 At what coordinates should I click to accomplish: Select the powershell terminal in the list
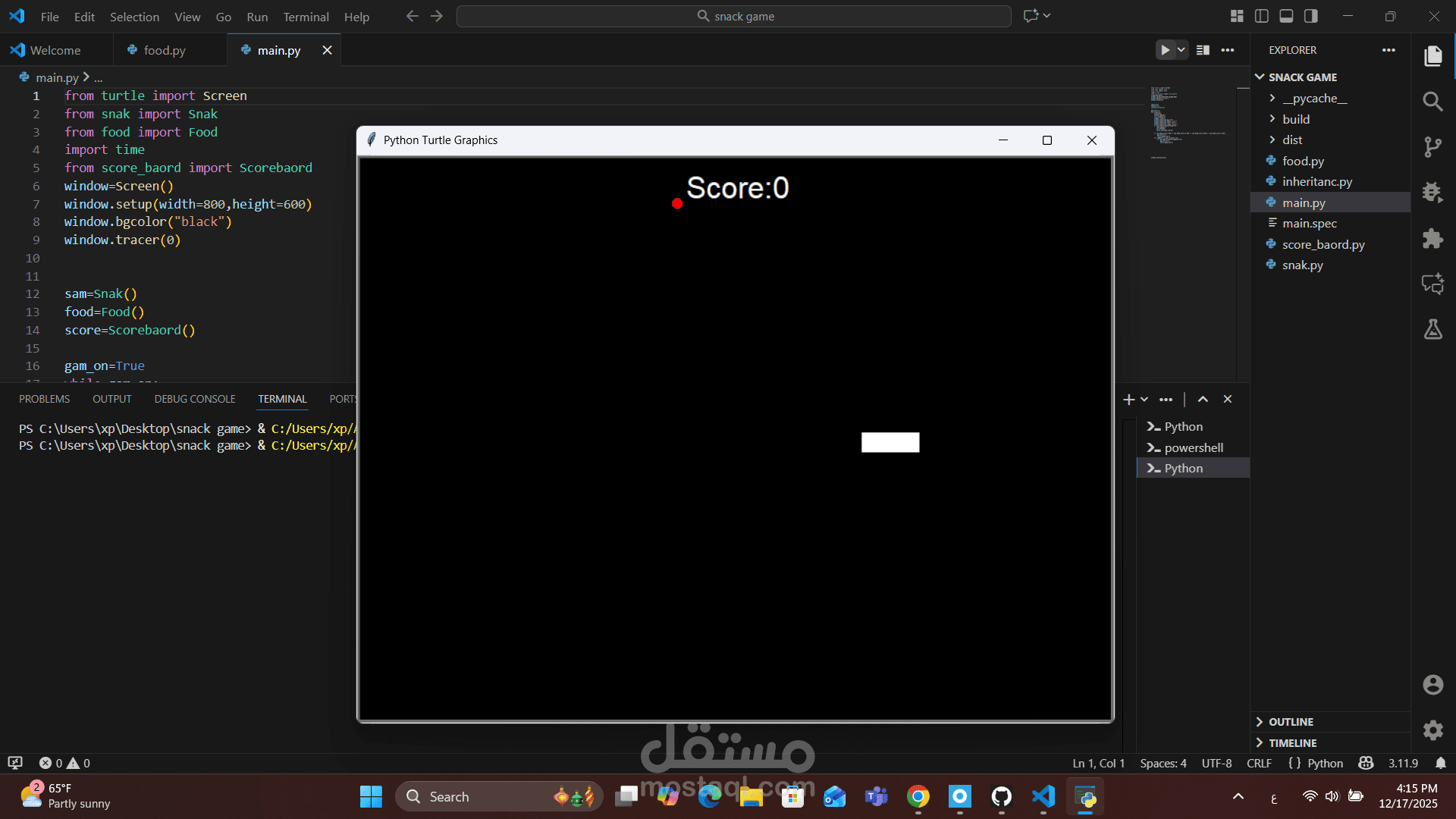coord(1191,447)
